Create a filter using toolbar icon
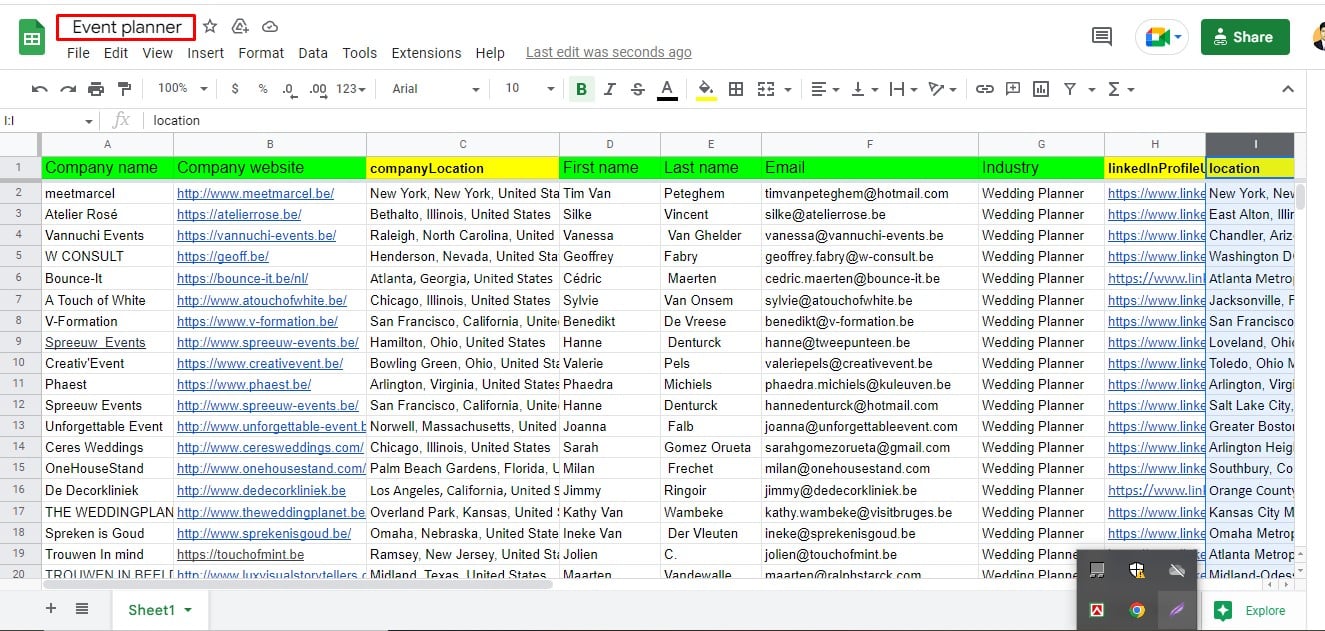Image resolution: width=1325 pixels, height=631 pixels. coord(1069,88)
